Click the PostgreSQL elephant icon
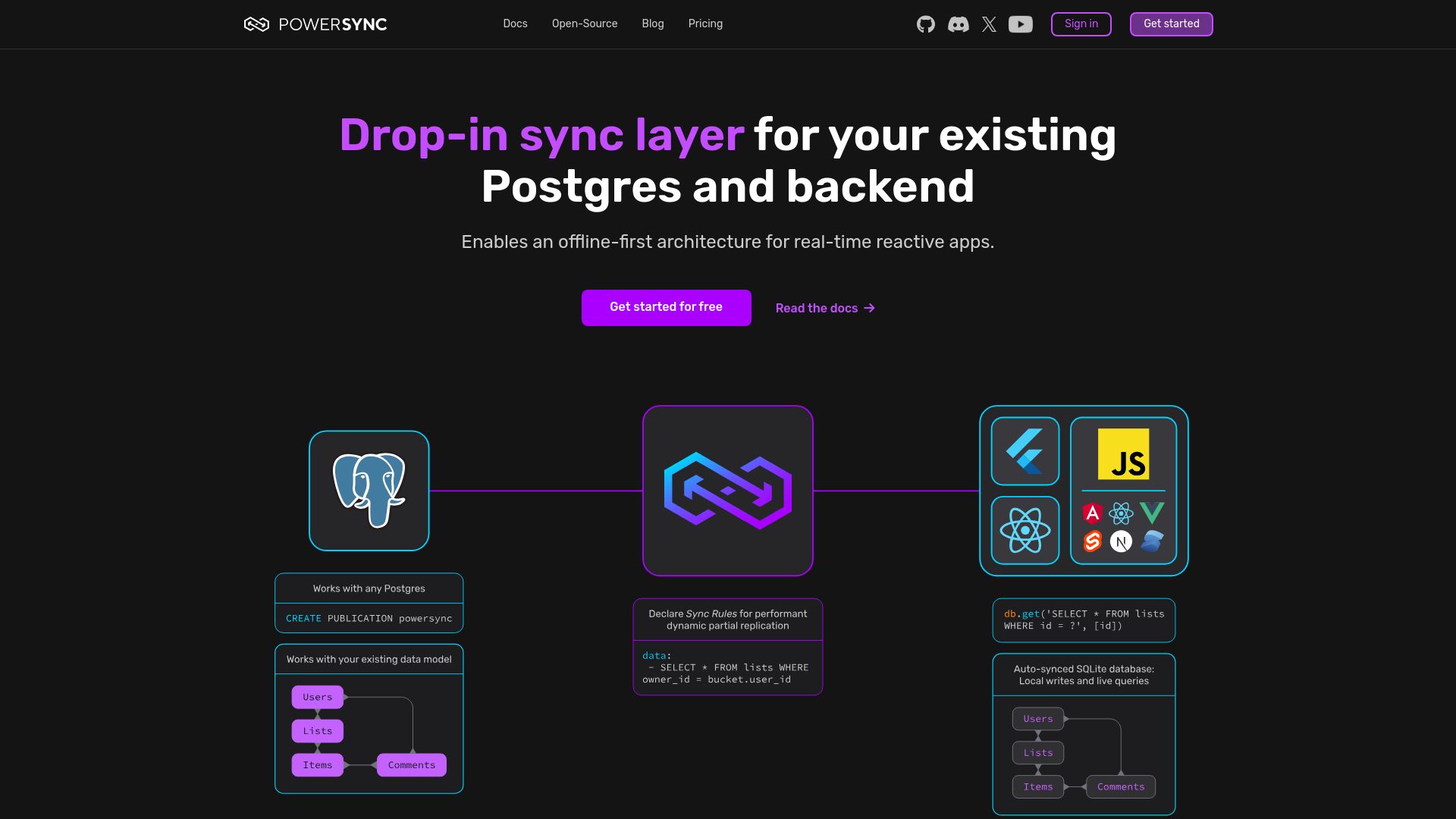Viewport: 1456px width, 819px height. tap(369, 491)
